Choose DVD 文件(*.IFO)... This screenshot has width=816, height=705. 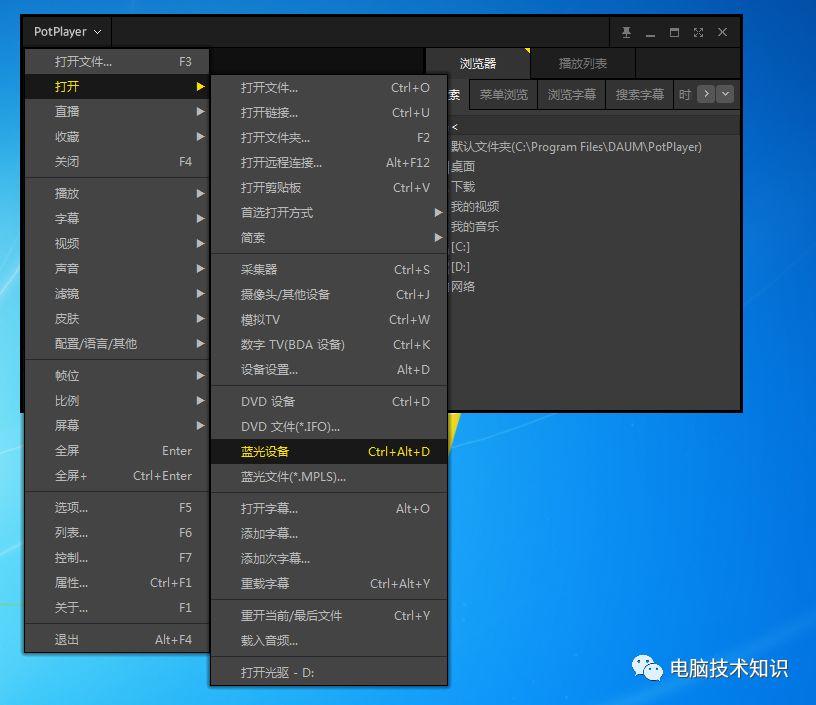[329, 427]
